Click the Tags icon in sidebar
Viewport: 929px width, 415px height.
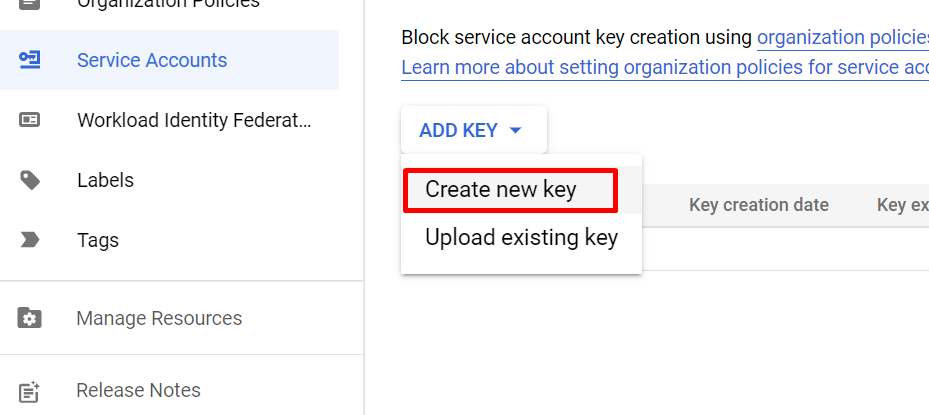pyautogui.click(x=30, y=240)
